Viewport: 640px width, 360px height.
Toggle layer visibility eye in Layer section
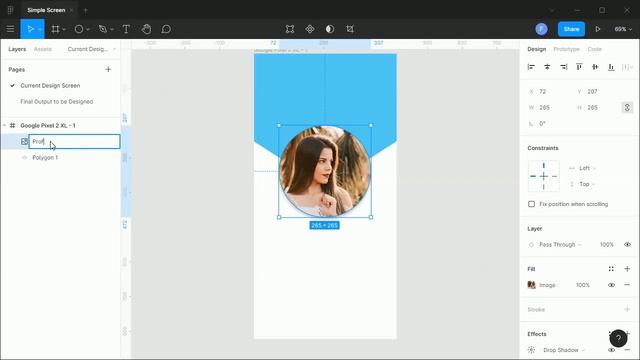coord(627,244)
